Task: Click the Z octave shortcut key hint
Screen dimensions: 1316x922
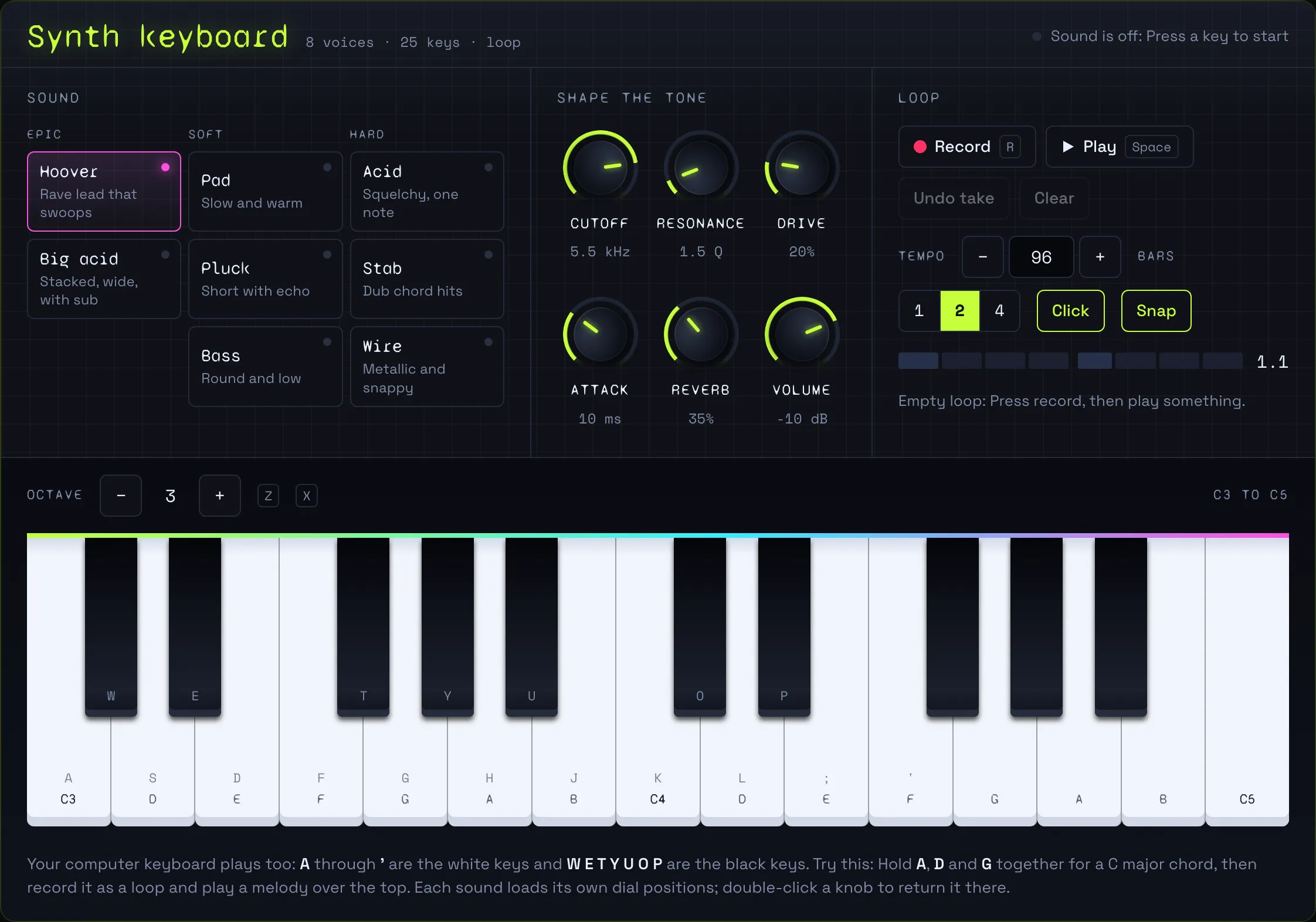Action: tap(268, 496)
